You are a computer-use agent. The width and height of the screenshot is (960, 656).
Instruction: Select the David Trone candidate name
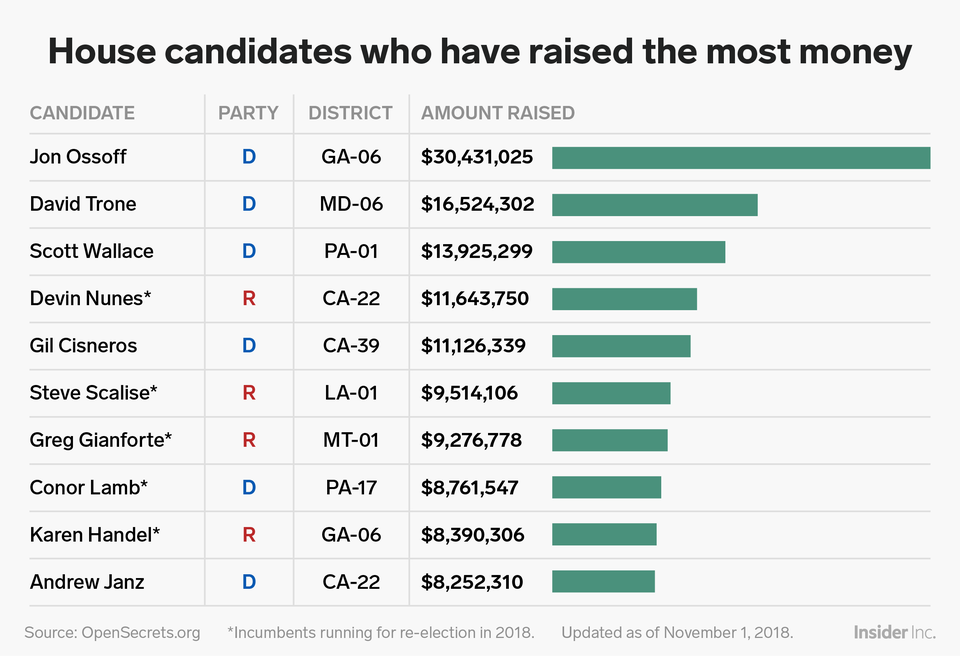pos(83,205)
